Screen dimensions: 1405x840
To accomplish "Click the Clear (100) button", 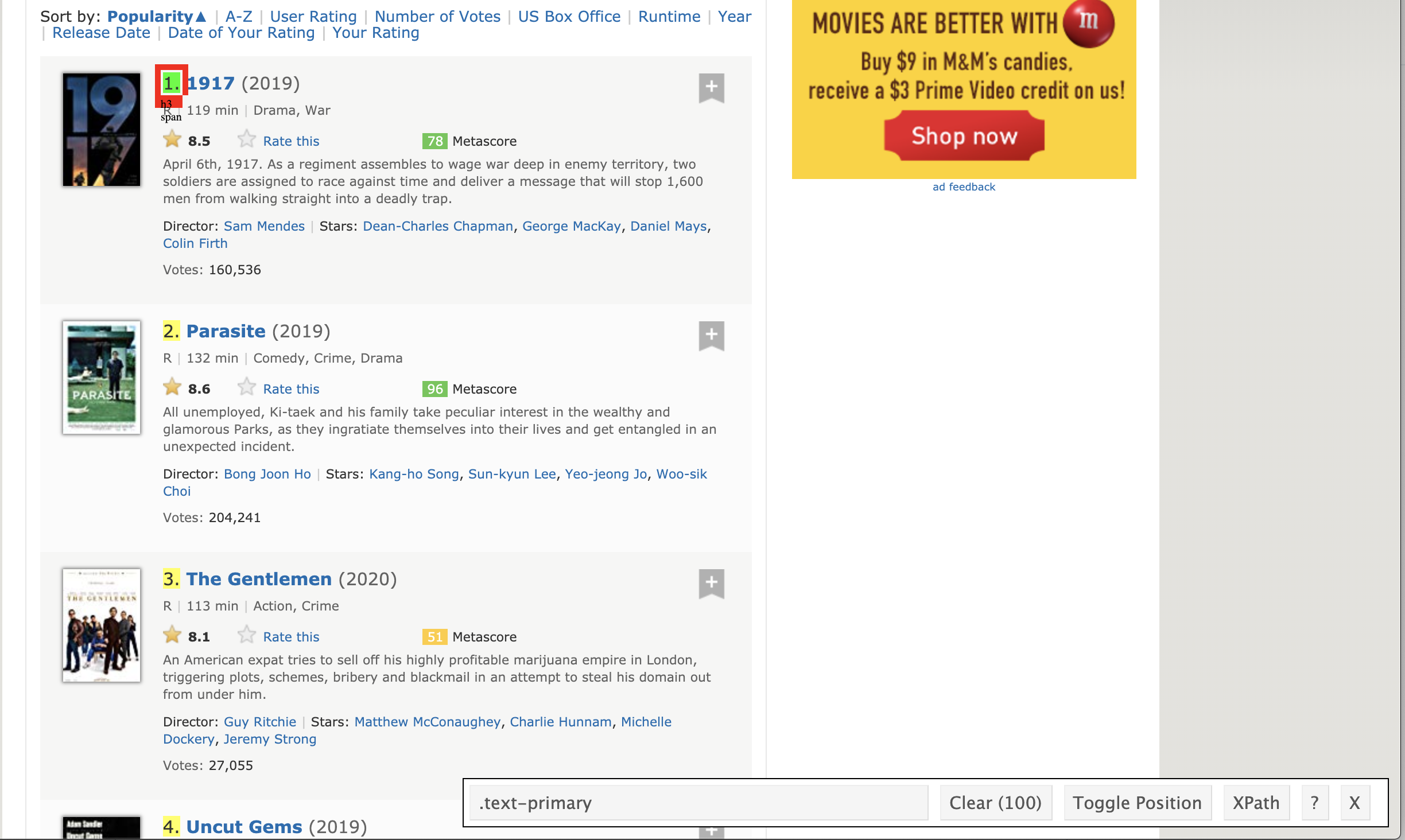I will [995, 803].
